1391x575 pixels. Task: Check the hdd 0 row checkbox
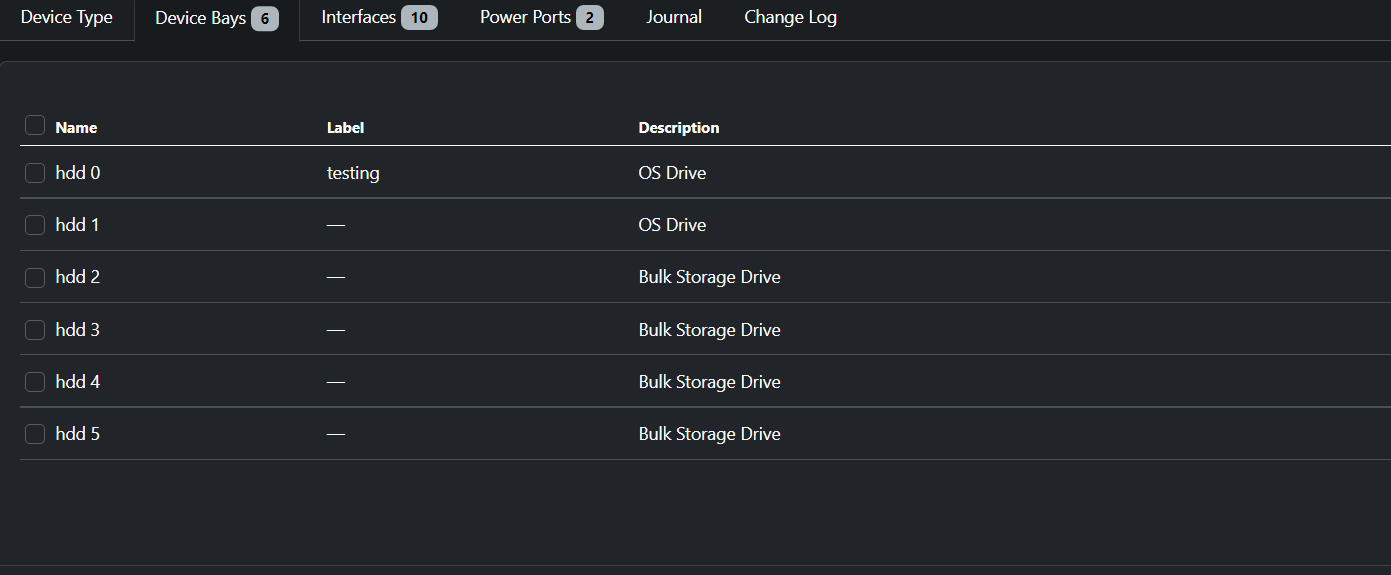[x=35, y=173]
